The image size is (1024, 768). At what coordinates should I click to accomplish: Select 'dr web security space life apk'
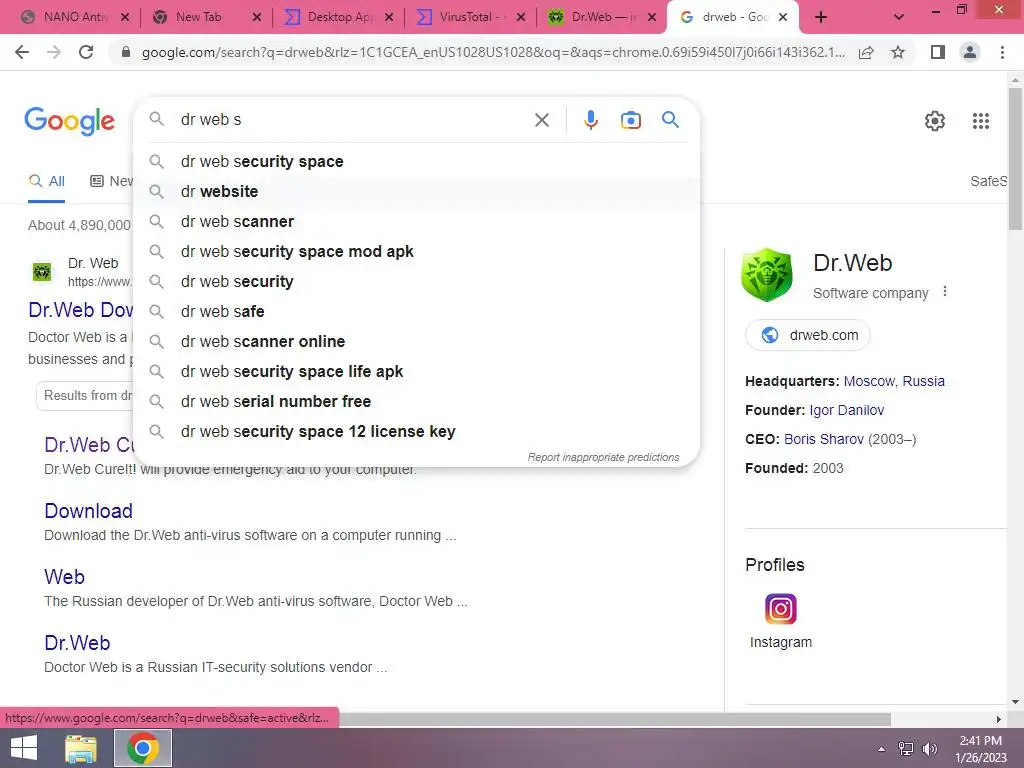417,372
